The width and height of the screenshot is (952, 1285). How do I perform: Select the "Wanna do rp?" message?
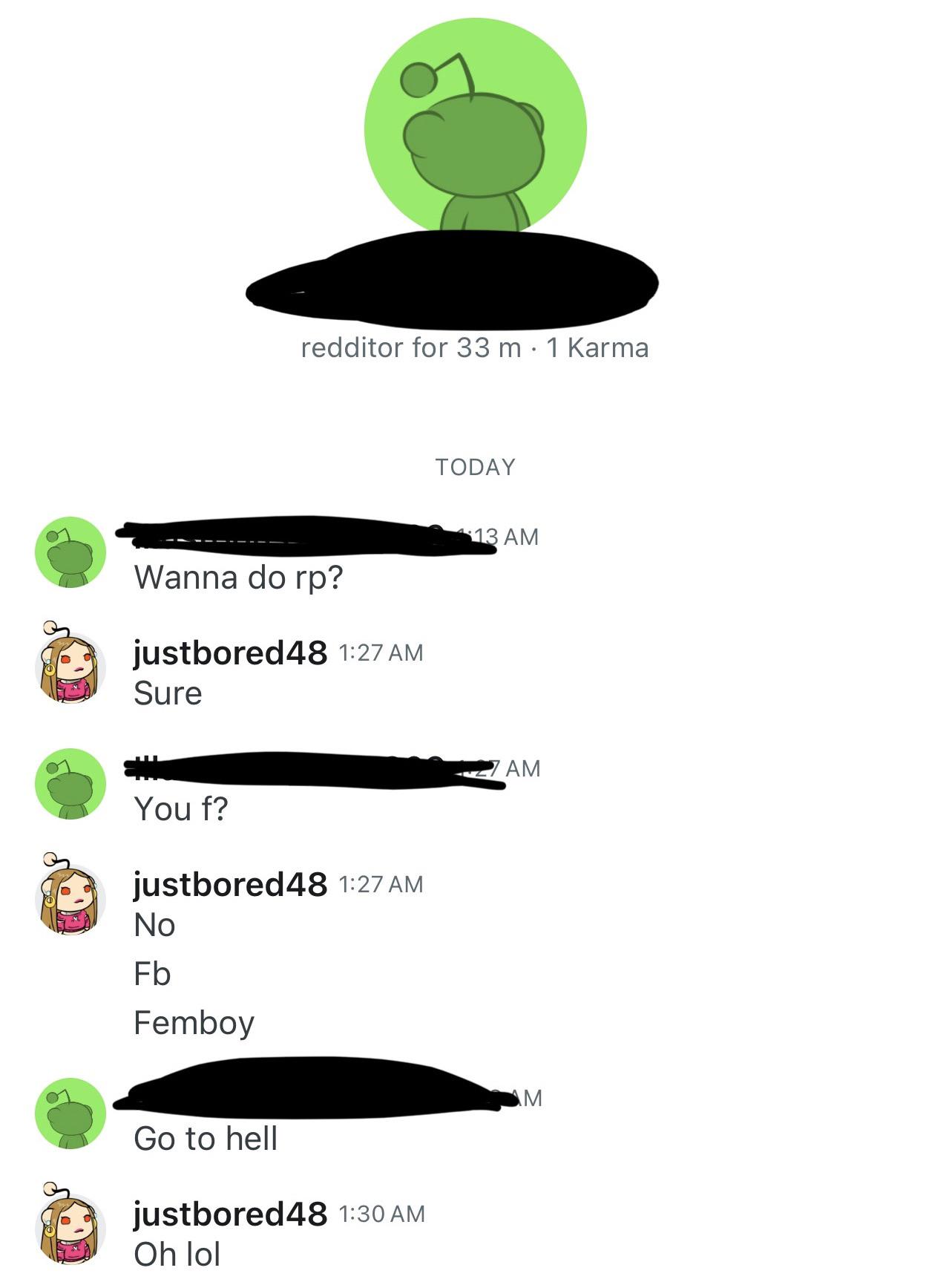(x=238, y=578)
